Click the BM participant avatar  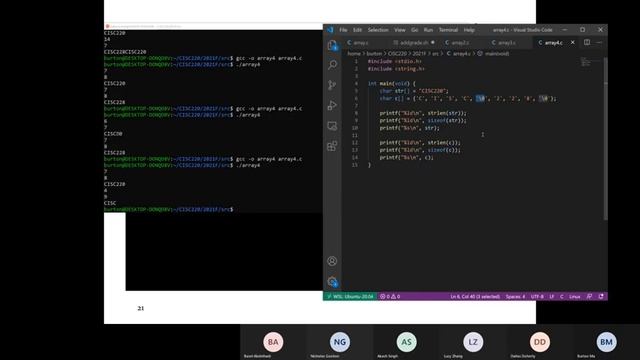tap(606, 342)
